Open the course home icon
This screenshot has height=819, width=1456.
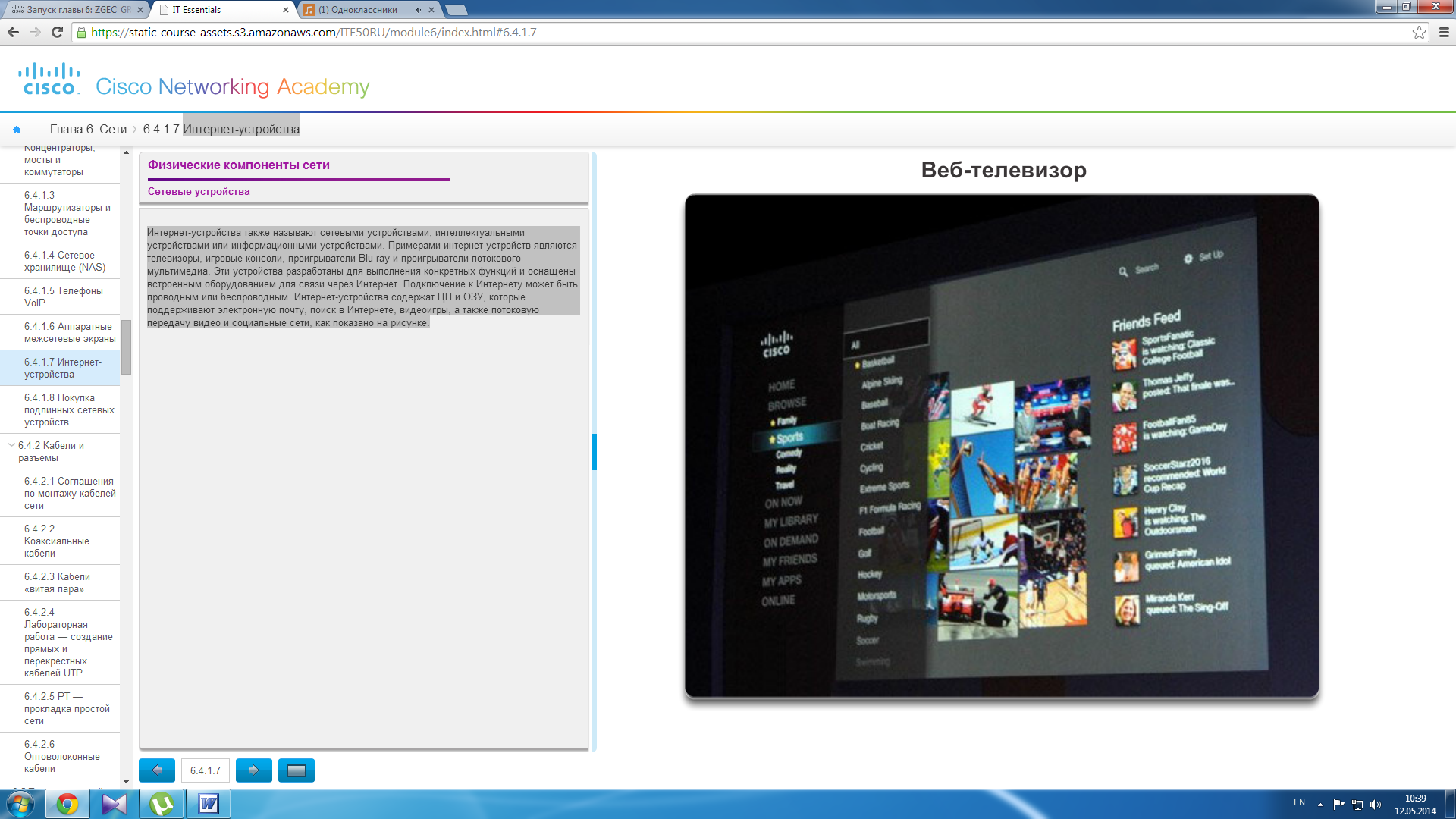click(17, 130)
